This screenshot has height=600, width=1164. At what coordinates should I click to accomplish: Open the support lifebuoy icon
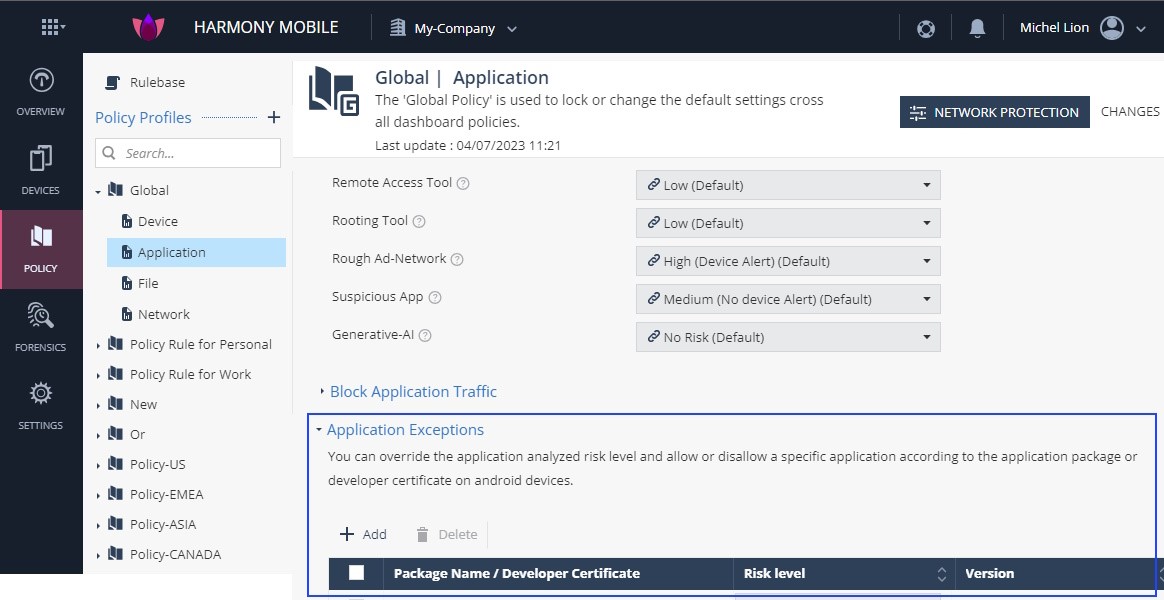[925, 29]
